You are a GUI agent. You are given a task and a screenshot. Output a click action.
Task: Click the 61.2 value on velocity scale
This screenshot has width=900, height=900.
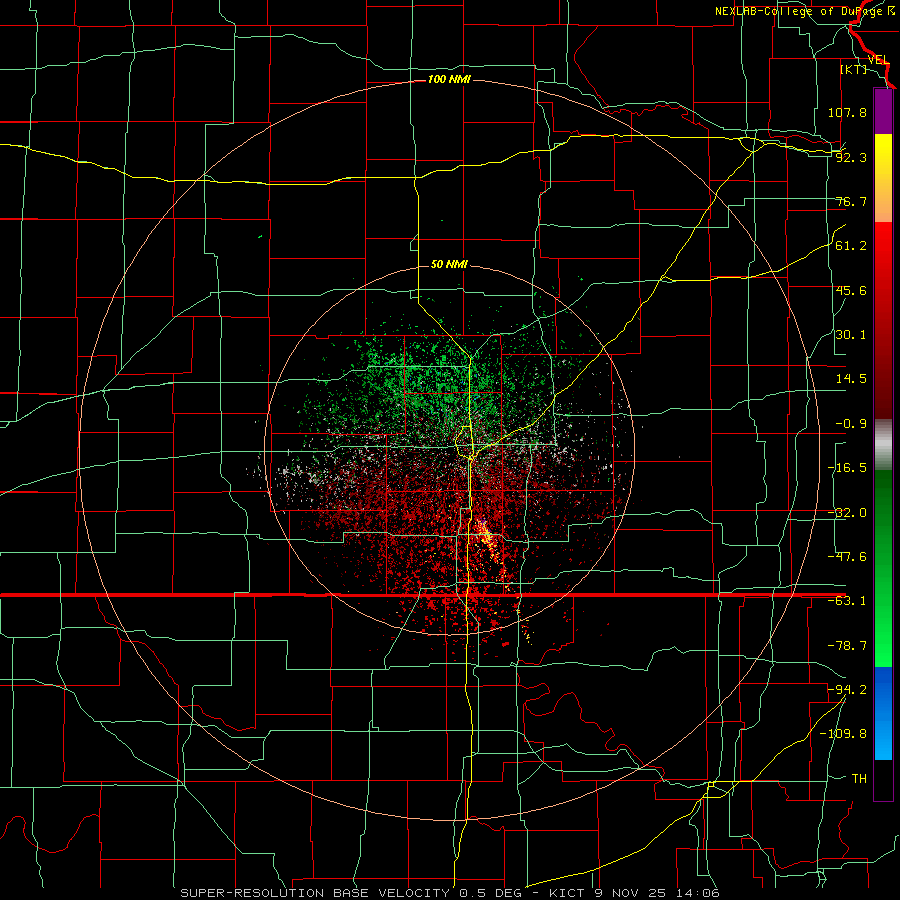click(851, 246)
